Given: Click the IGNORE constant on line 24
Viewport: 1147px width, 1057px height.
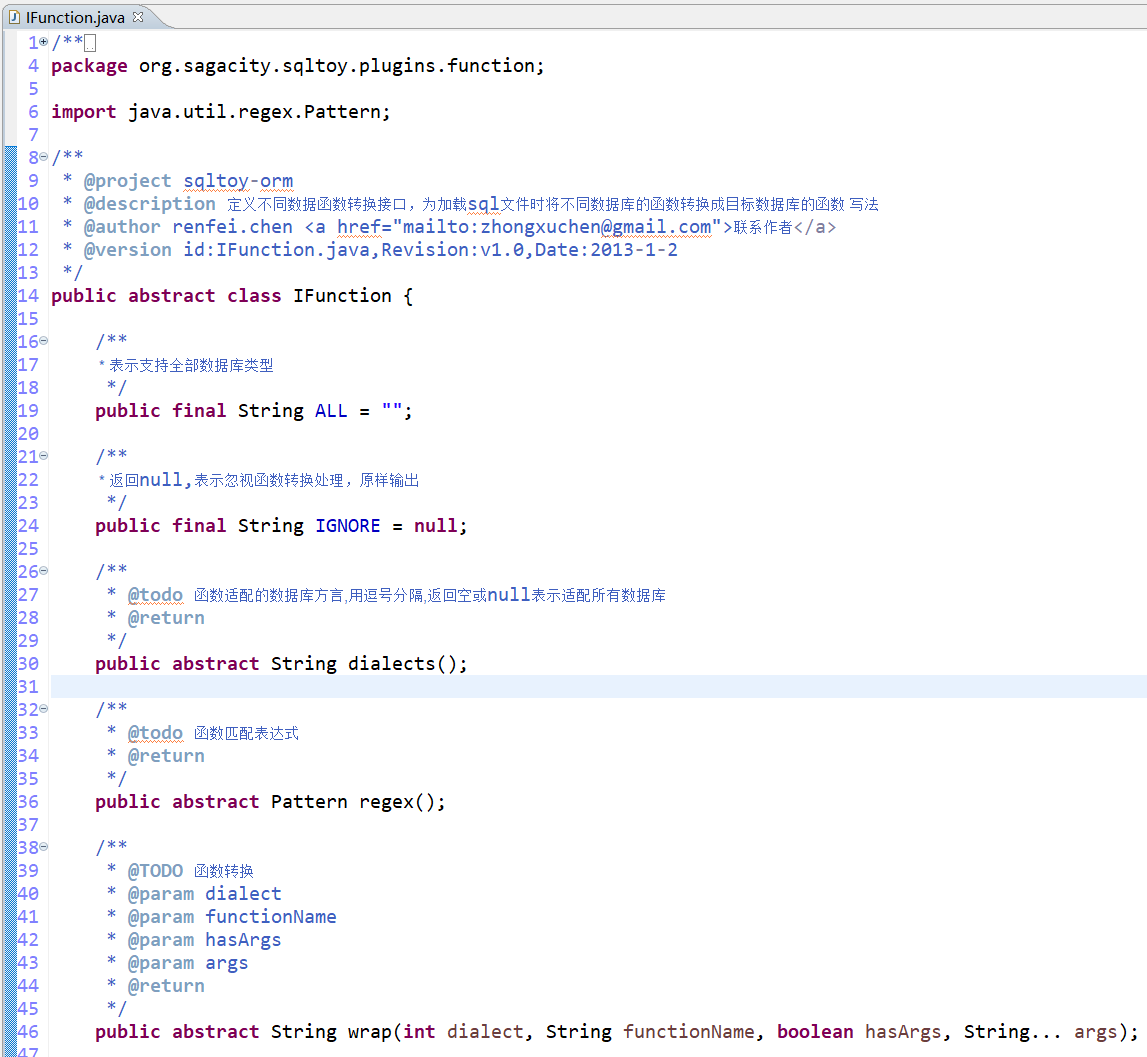Looking at the screenshot, I should [347, 526].
